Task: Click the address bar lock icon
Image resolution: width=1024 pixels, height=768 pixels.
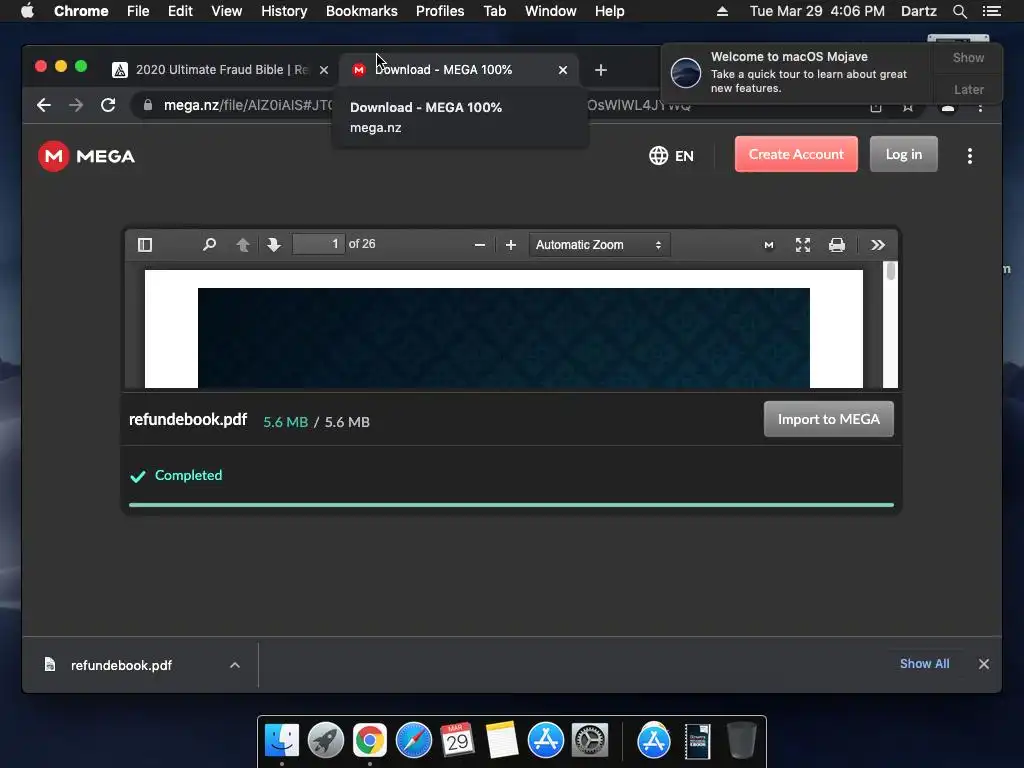Action: pyautogui.click(x=148, y=105)
